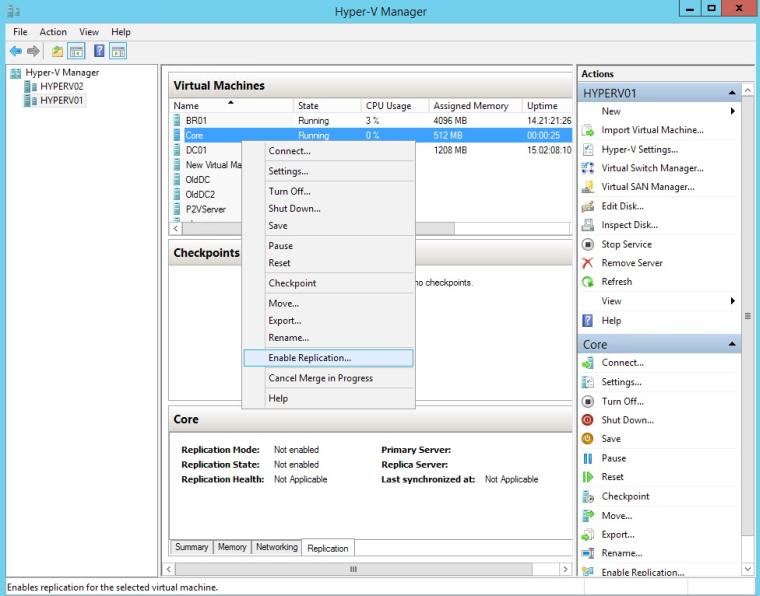Click the Edit Disk icon
760x596 pixels.
click(x=588, y=206)
